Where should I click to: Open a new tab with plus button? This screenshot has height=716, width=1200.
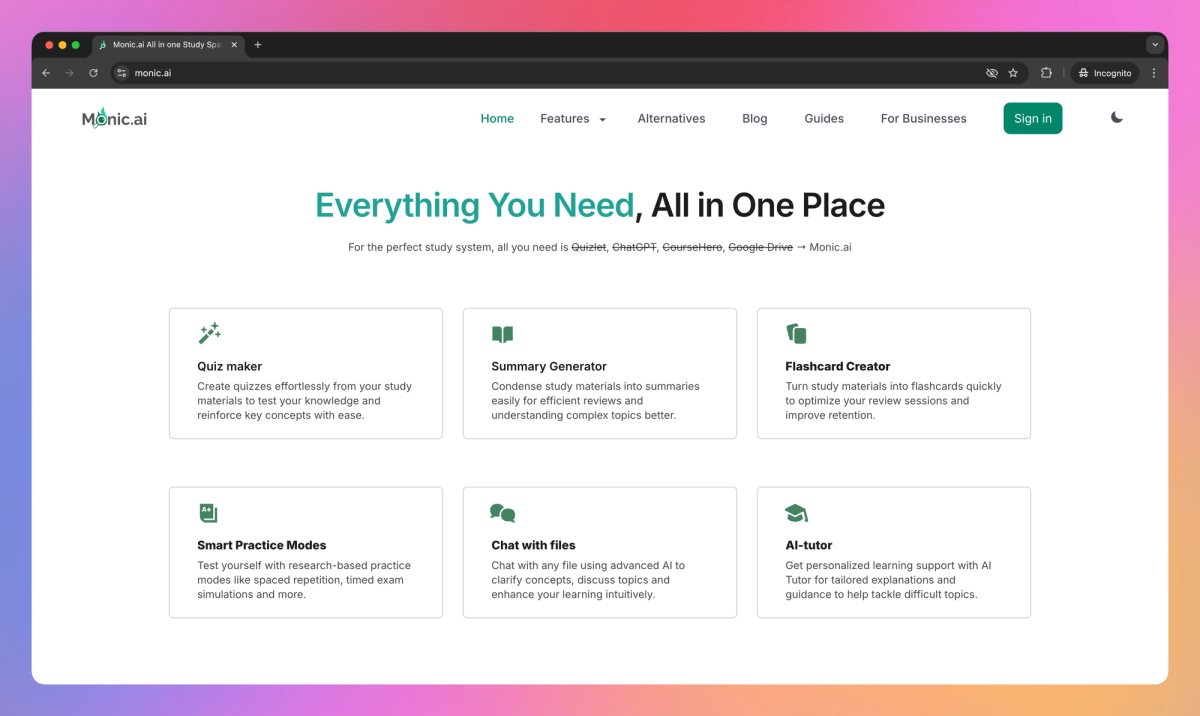(x=257, y=45)
